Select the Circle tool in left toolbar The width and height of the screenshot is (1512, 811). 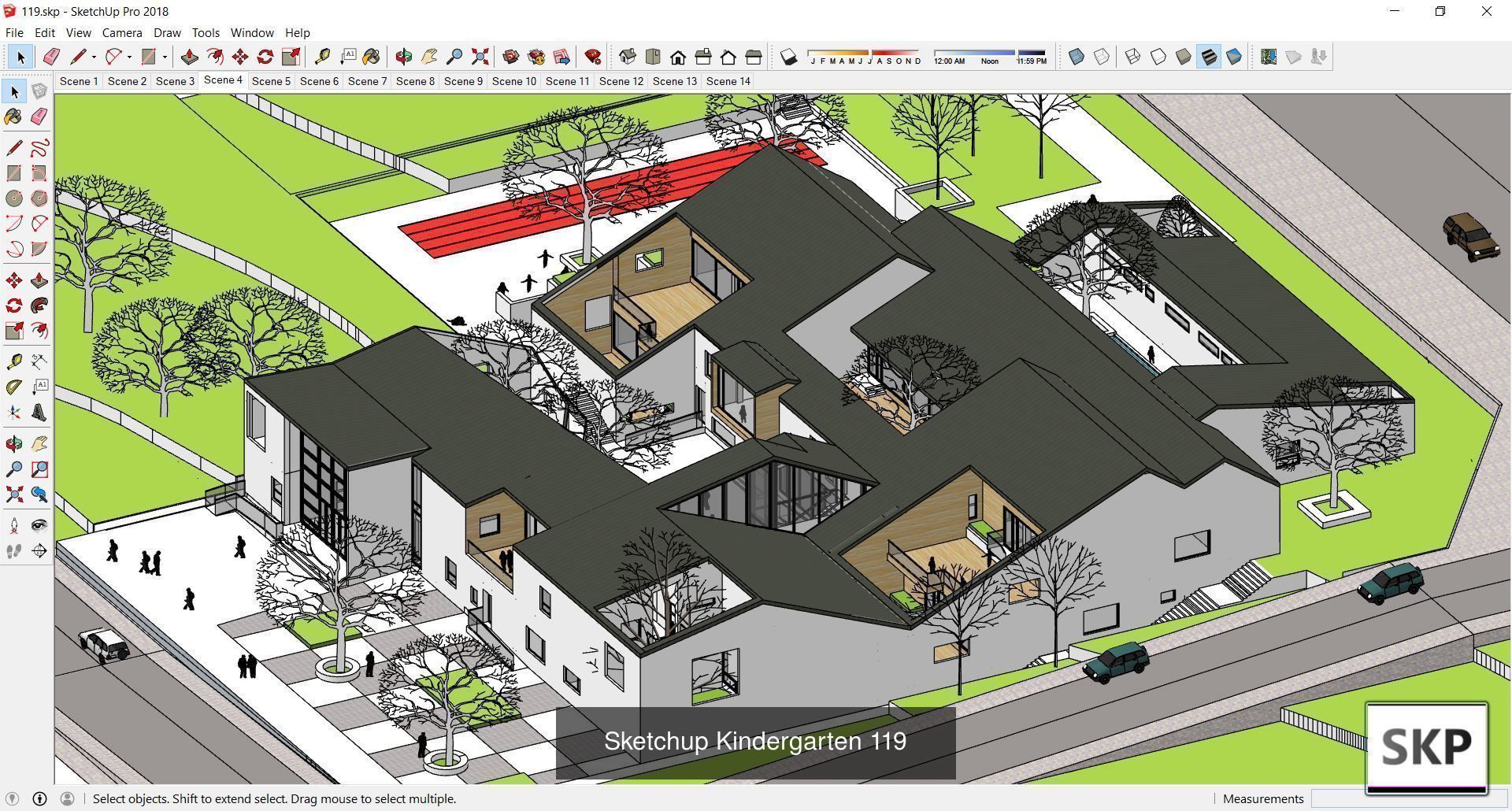pyautogui.click(x=13, y=198)
